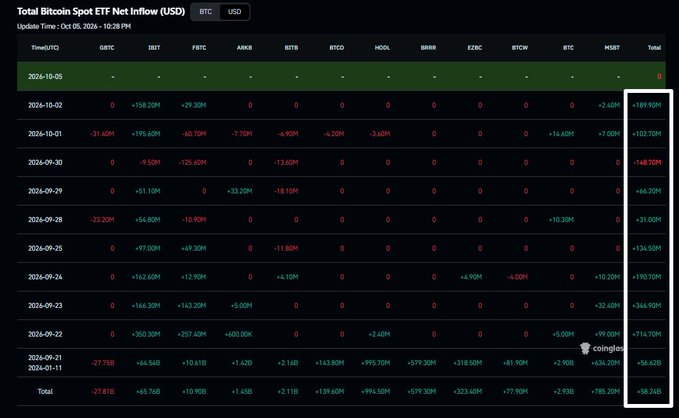679x418 pixels.
Task: Click the +14.60M BTC value
Action: point(561,134)
